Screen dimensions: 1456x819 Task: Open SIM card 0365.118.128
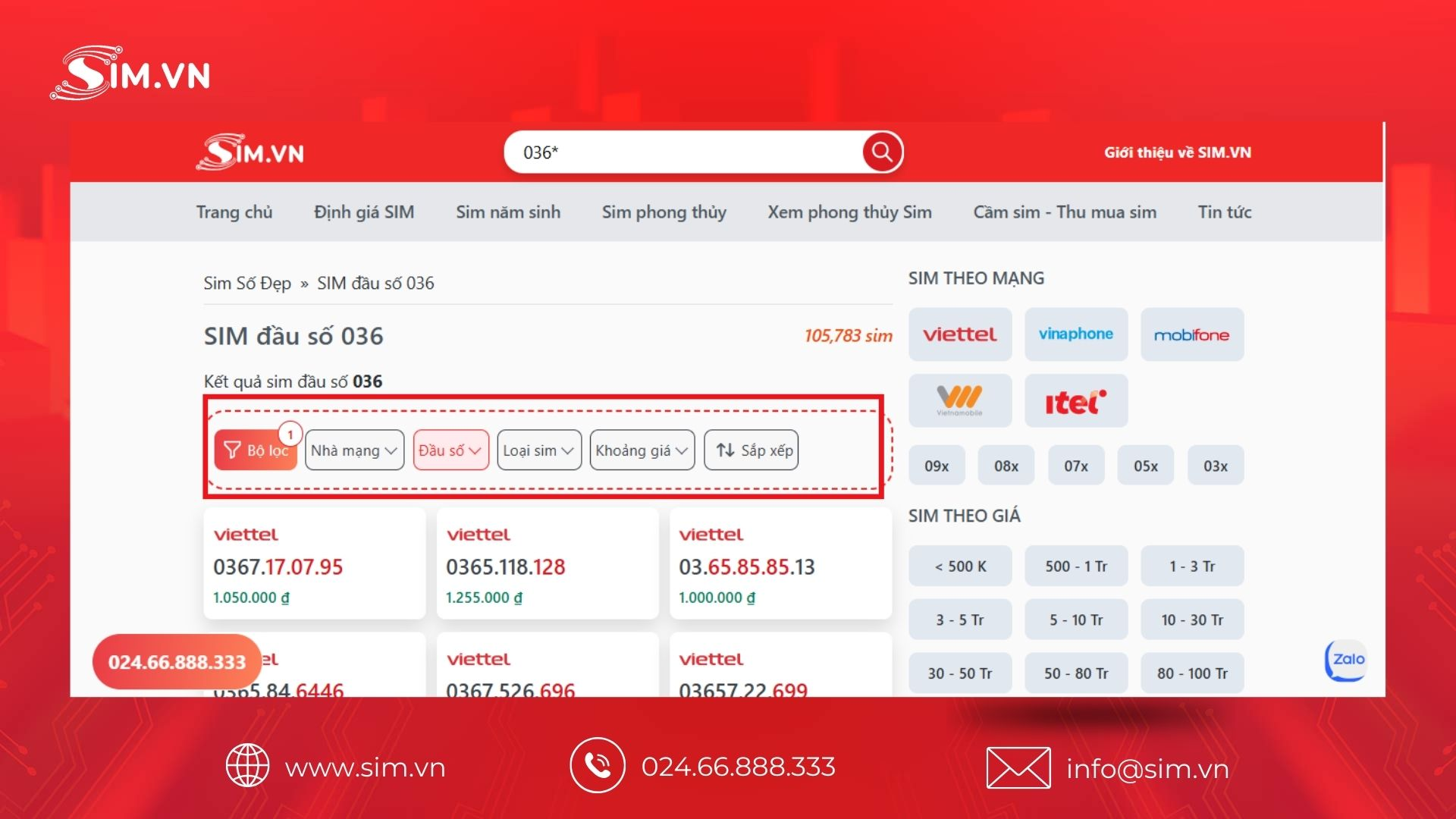pyautogui.click(x=548, y=563)
